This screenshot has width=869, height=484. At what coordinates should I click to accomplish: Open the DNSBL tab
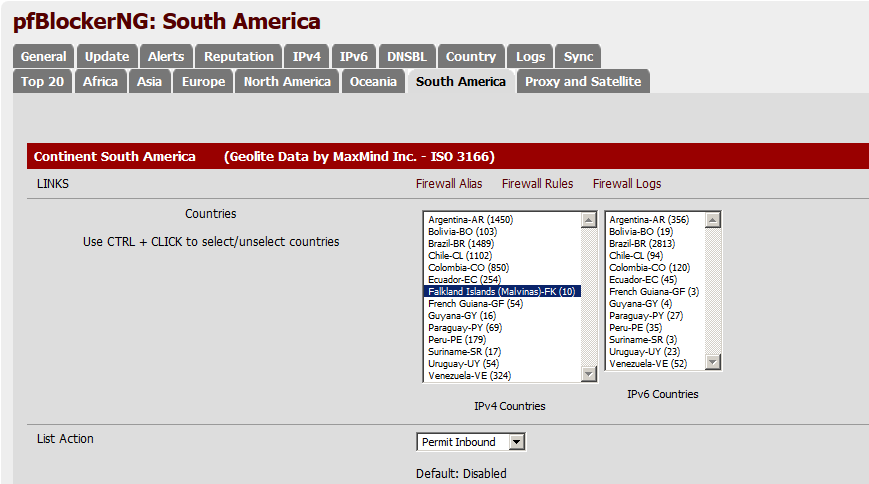tap(407, 57)
